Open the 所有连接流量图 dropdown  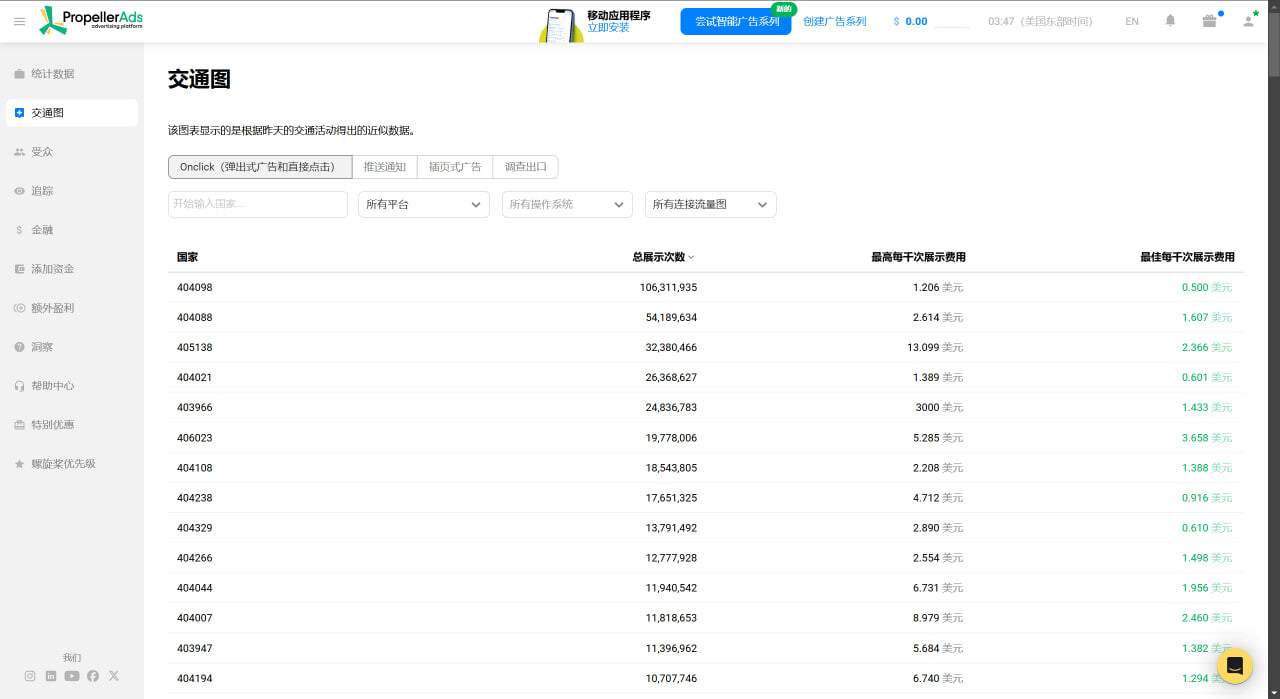click(x=711, y=204)
